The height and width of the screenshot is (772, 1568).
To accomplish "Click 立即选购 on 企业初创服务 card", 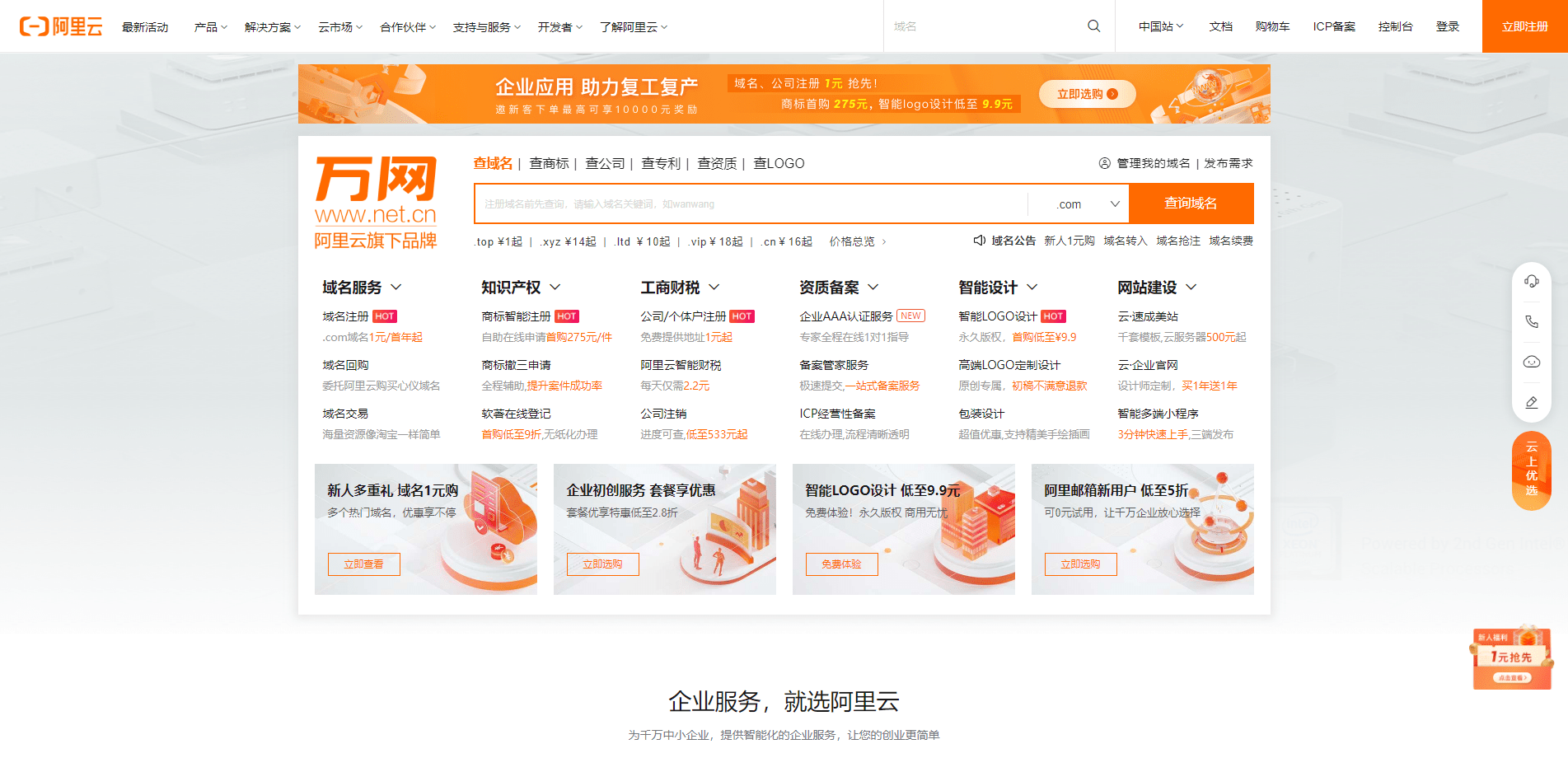I will pos(602,564).
